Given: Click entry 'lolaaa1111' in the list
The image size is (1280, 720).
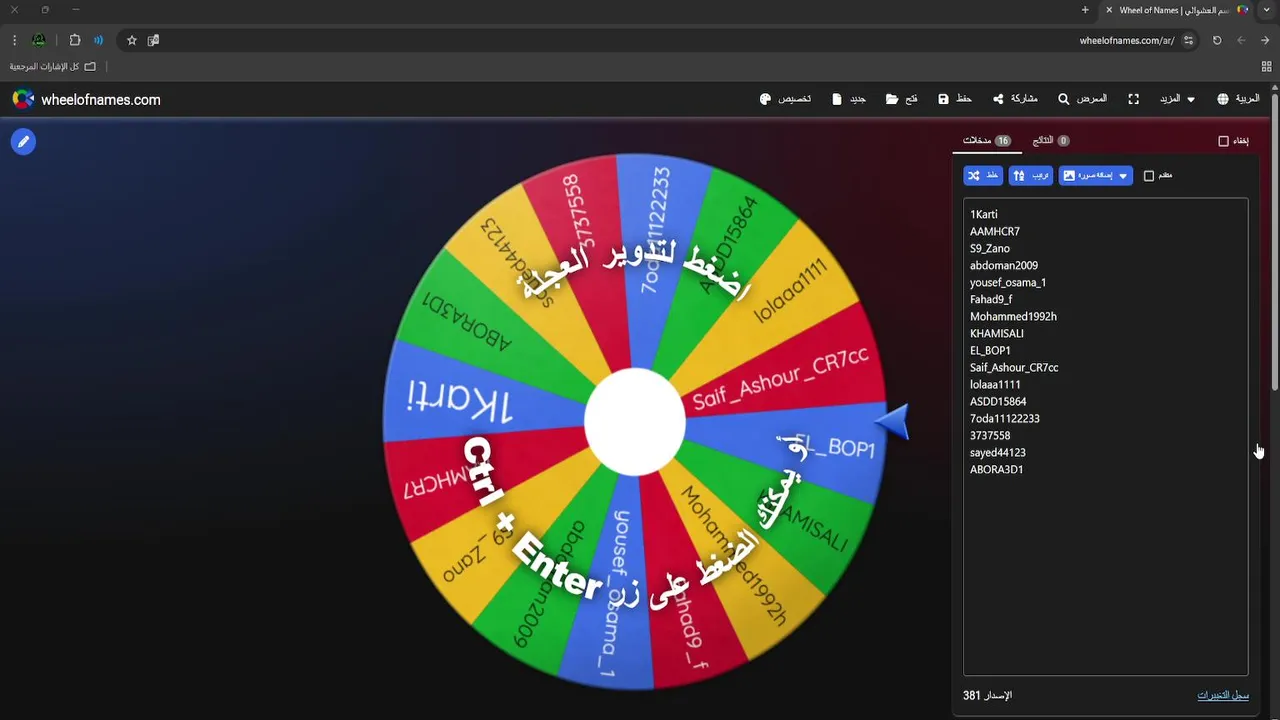Looking at the screenshot, I should click(x=995, y=384).
